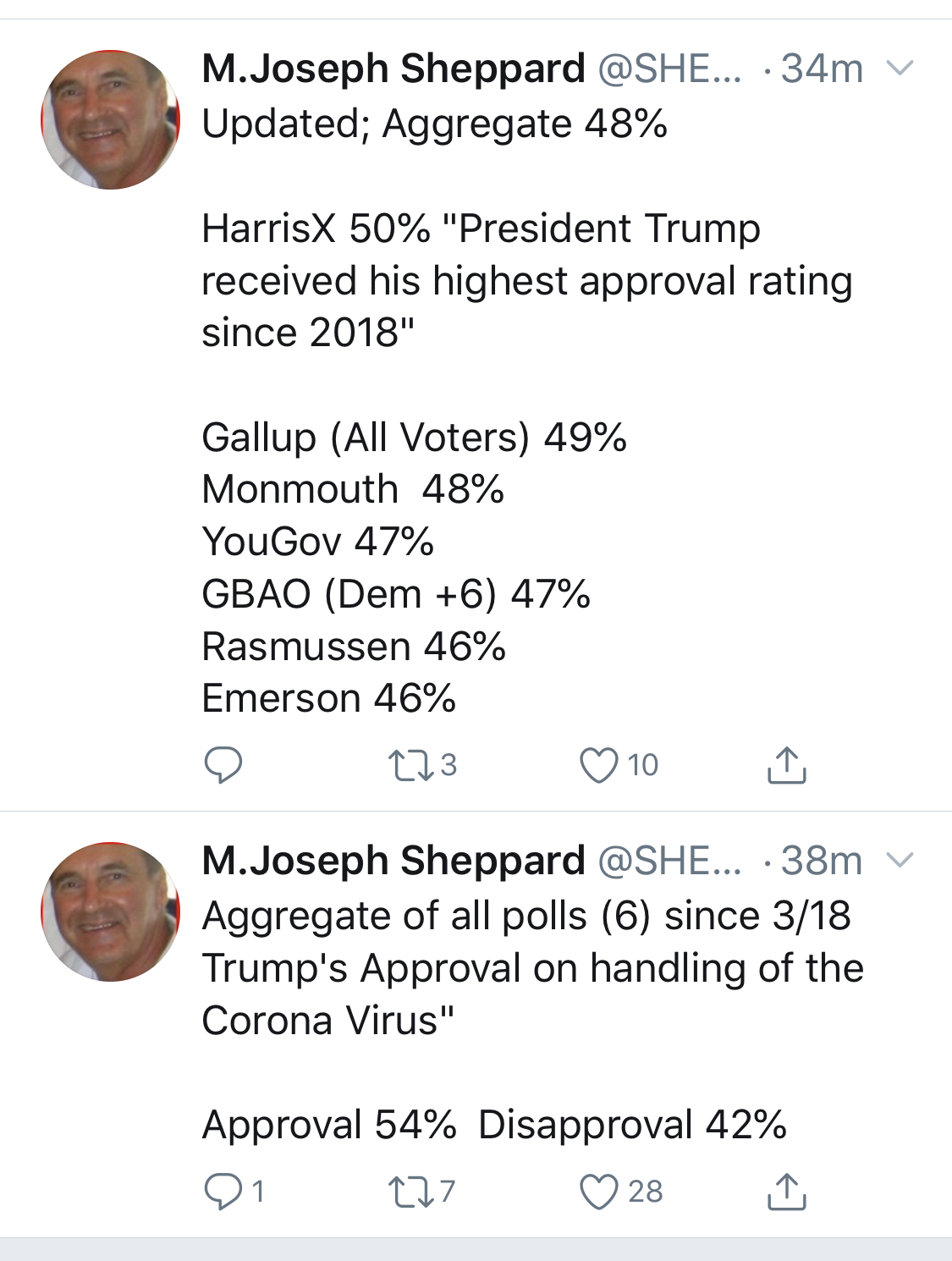
Task: Open the tweet via its 38m timestamp
Action: click(x=821, y=861)
